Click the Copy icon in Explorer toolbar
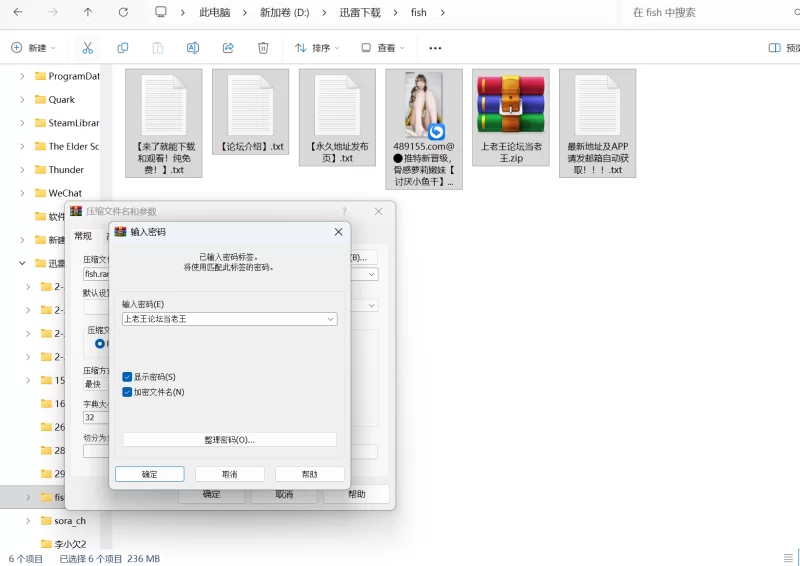800x566 pixels. coord(122,48)
